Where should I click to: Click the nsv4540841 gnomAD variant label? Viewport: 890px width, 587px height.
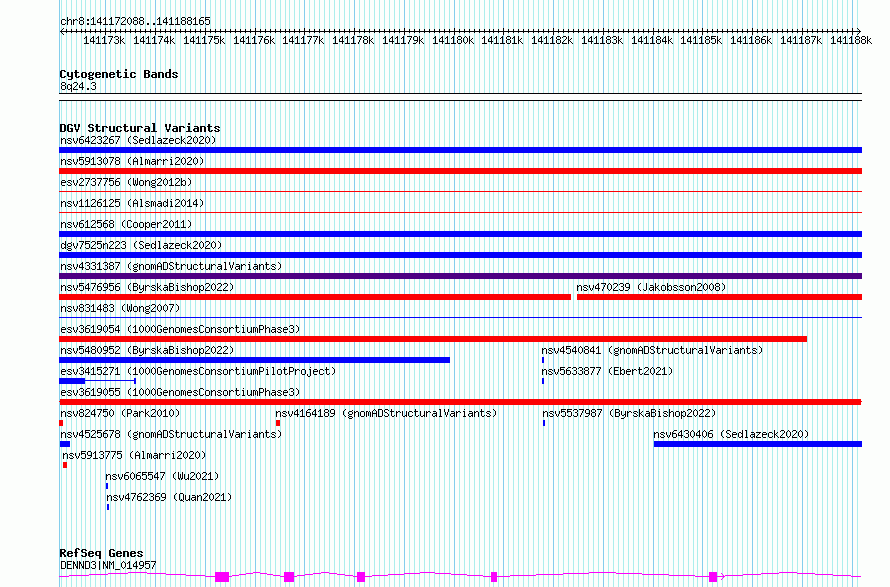click(652, 350)
